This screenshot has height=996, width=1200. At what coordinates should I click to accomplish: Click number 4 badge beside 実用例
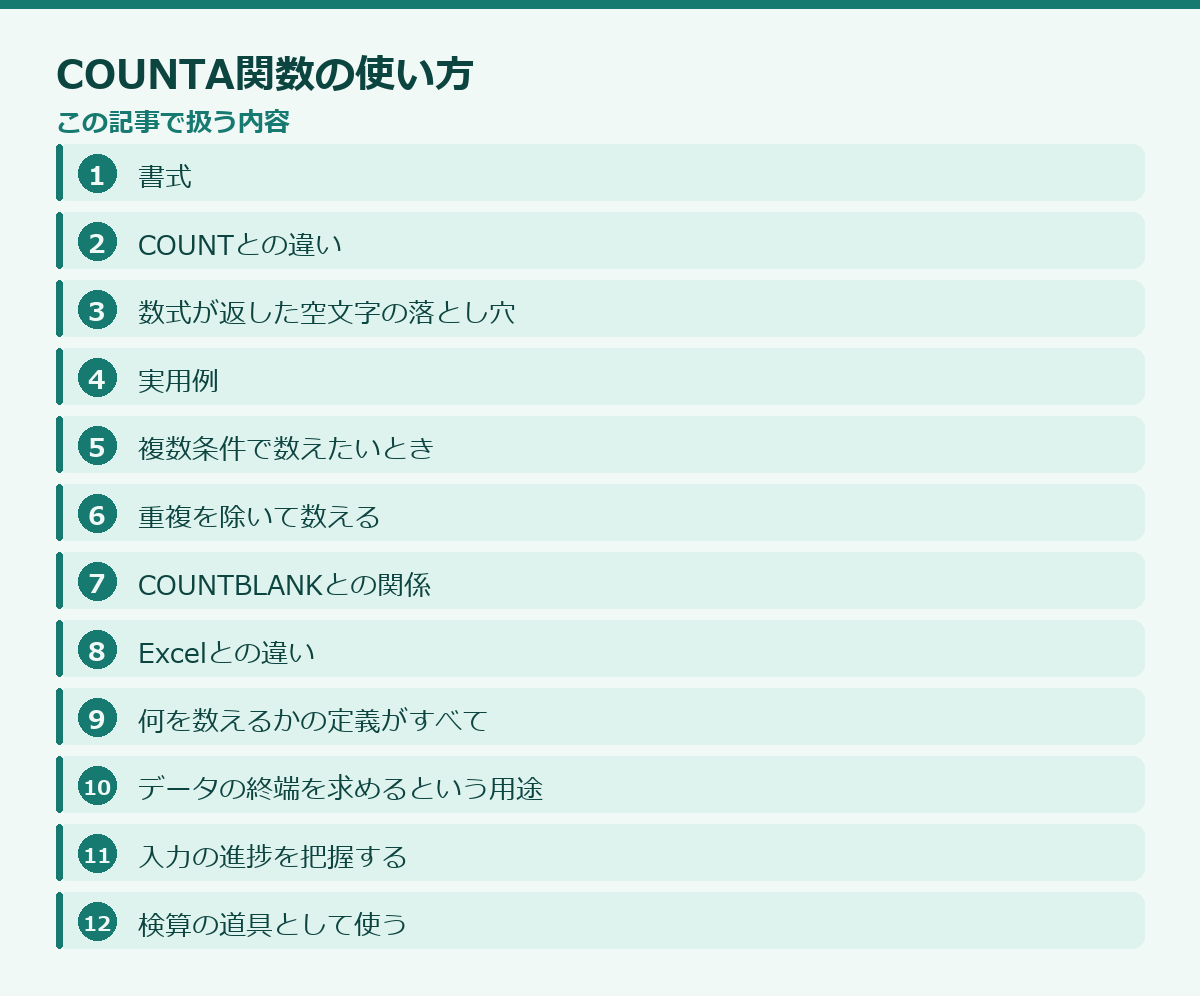(x=97, y=378)
